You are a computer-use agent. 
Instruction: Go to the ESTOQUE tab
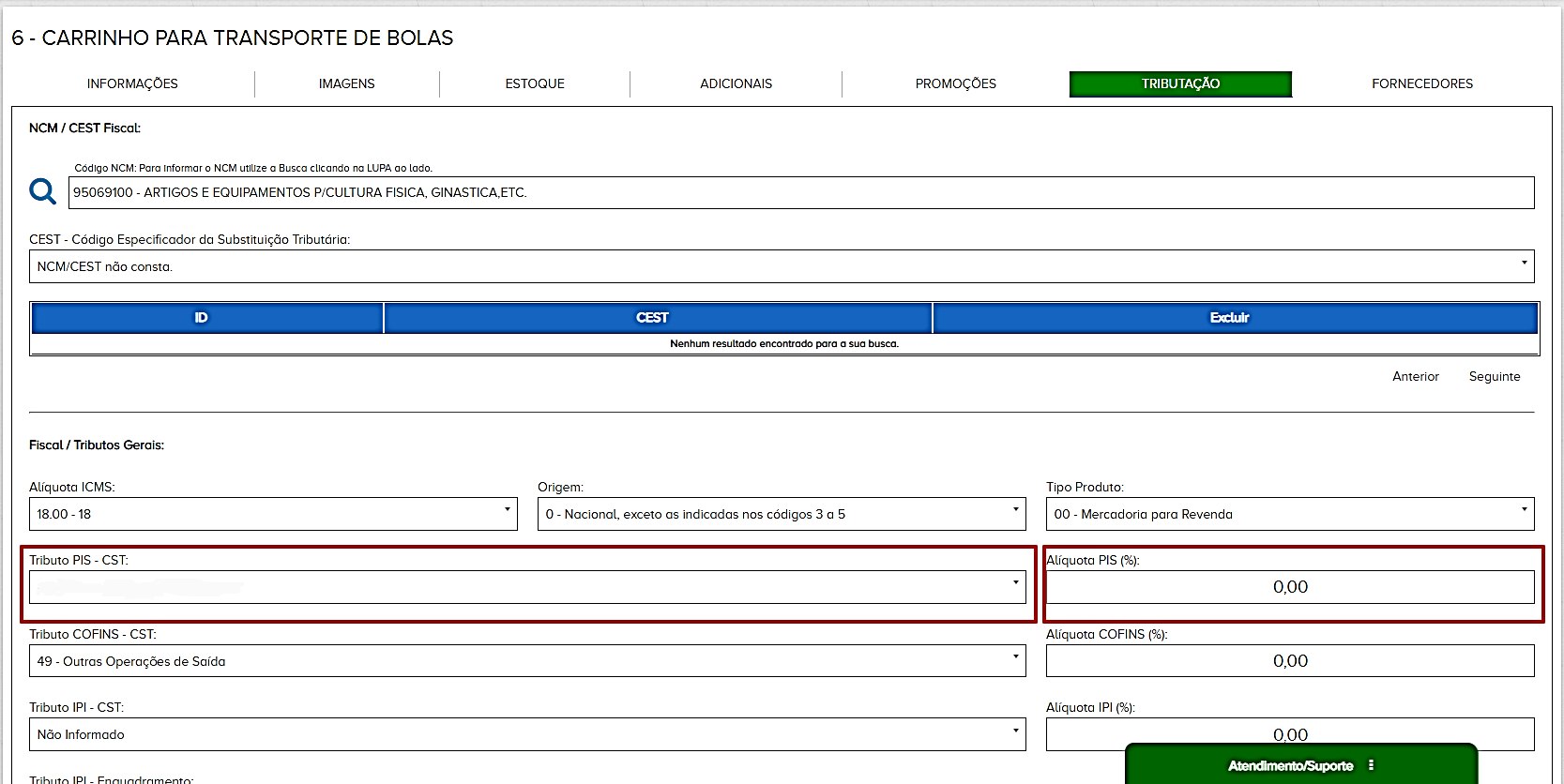pos(535,83)
